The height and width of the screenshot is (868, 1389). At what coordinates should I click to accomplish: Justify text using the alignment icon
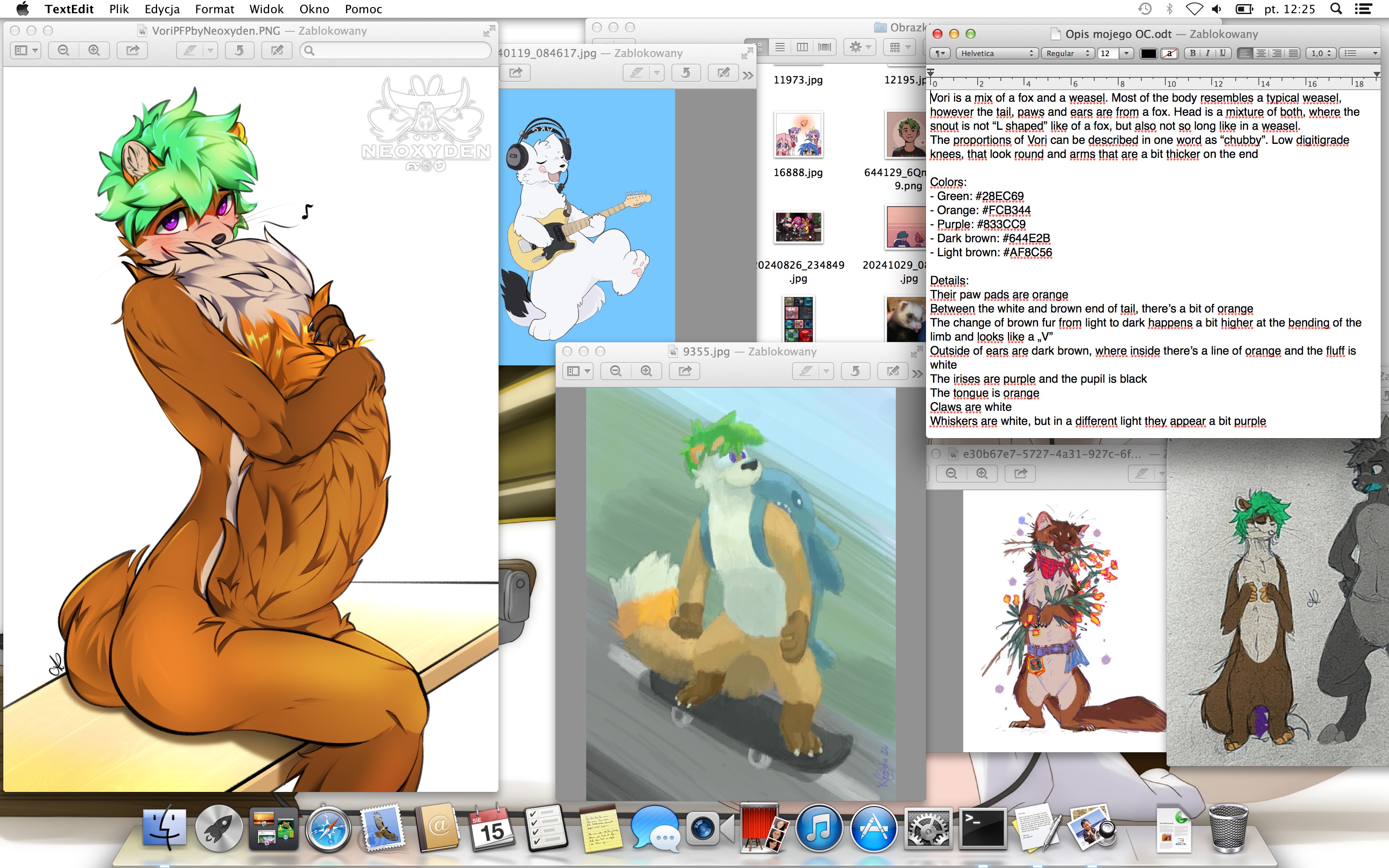(1293, 53)
